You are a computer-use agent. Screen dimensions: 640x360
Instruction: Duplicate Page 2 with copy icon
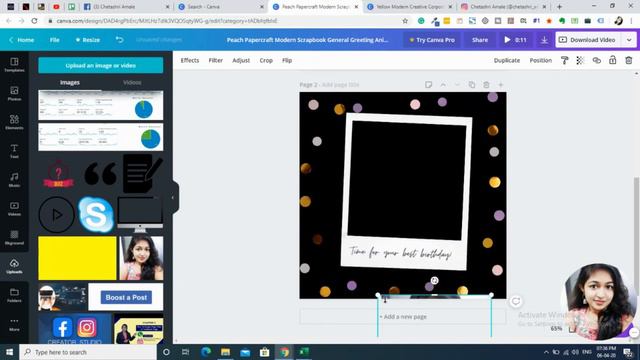472,85
